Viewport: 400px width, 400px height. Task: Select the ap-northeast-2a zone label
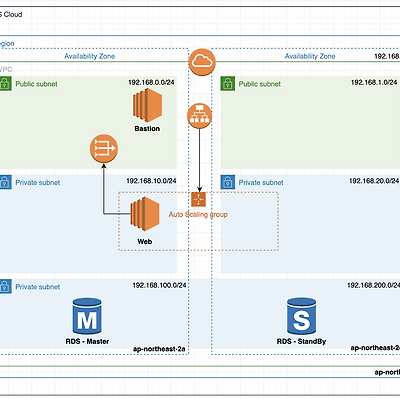[x=159, y=349]
